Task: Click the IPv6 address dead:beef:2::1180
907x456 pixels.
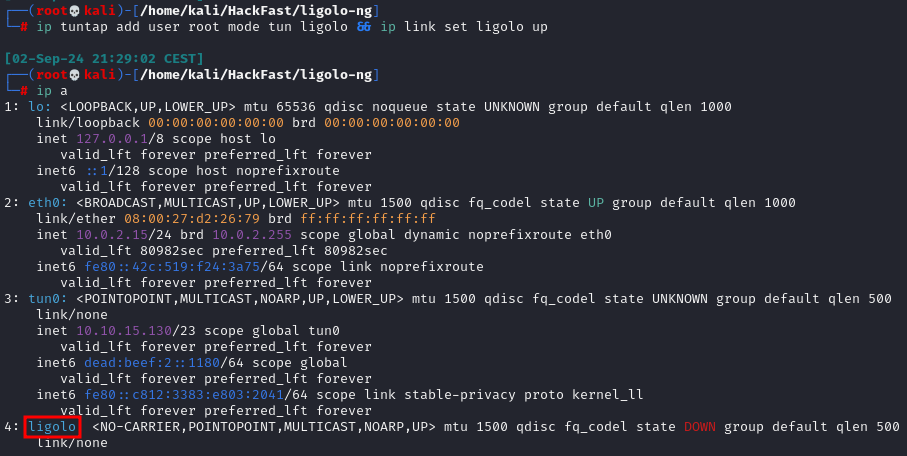Action: (152, 363)
